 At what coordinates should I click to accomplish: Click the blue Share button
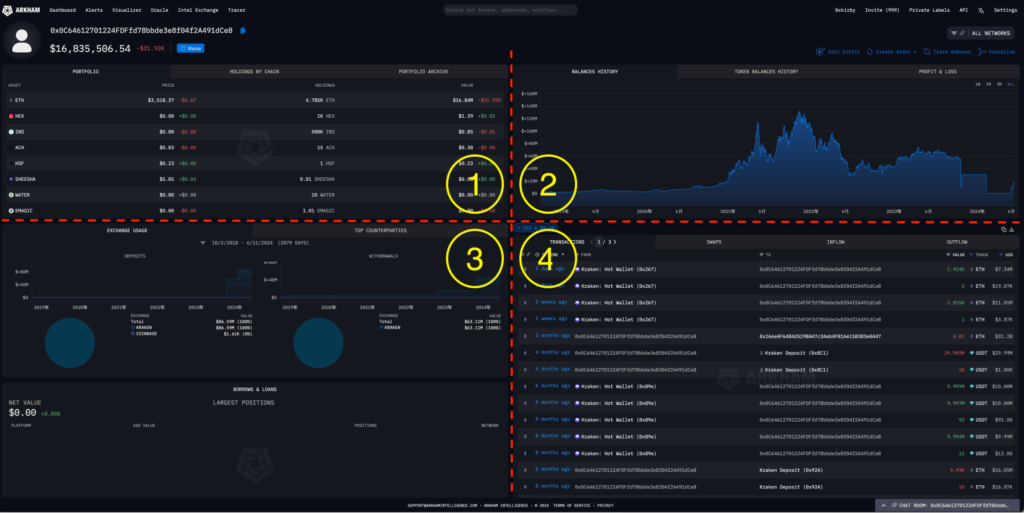(190, 47)
